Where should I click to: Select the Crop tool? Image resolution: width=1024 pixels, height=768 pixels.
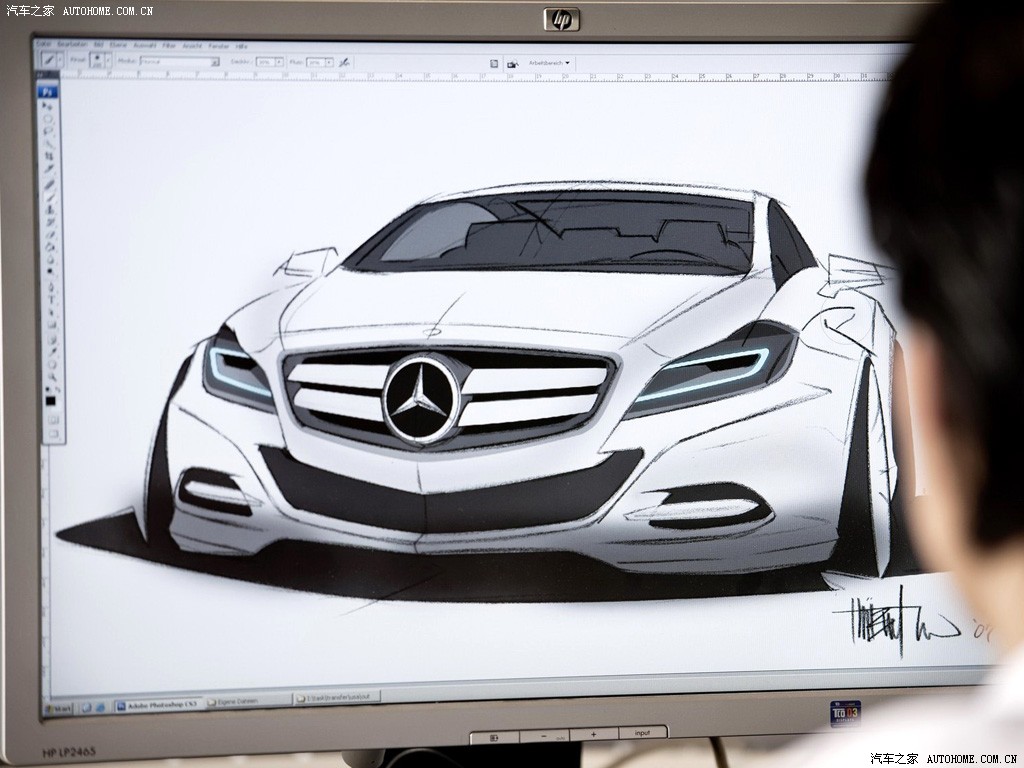[x=49, y=156]
